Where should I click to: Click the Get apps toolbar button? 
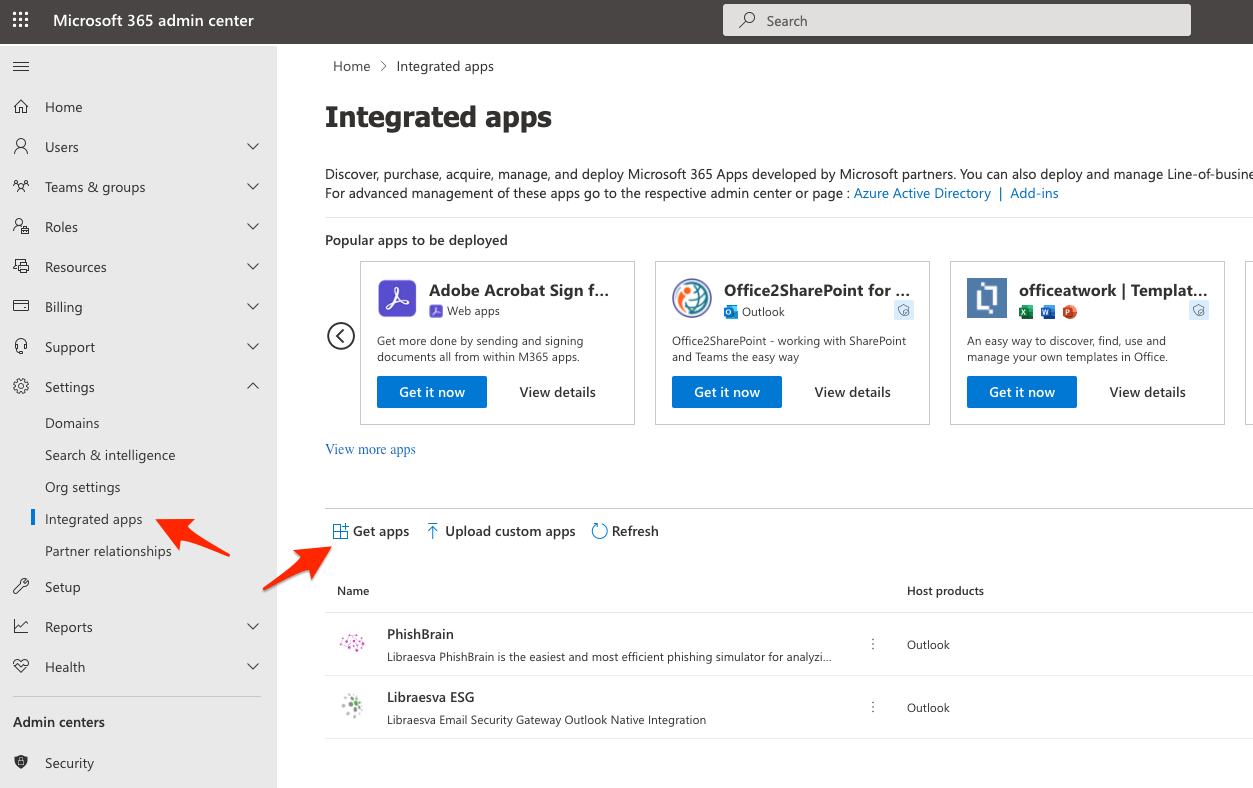click(x=371, y=531)
